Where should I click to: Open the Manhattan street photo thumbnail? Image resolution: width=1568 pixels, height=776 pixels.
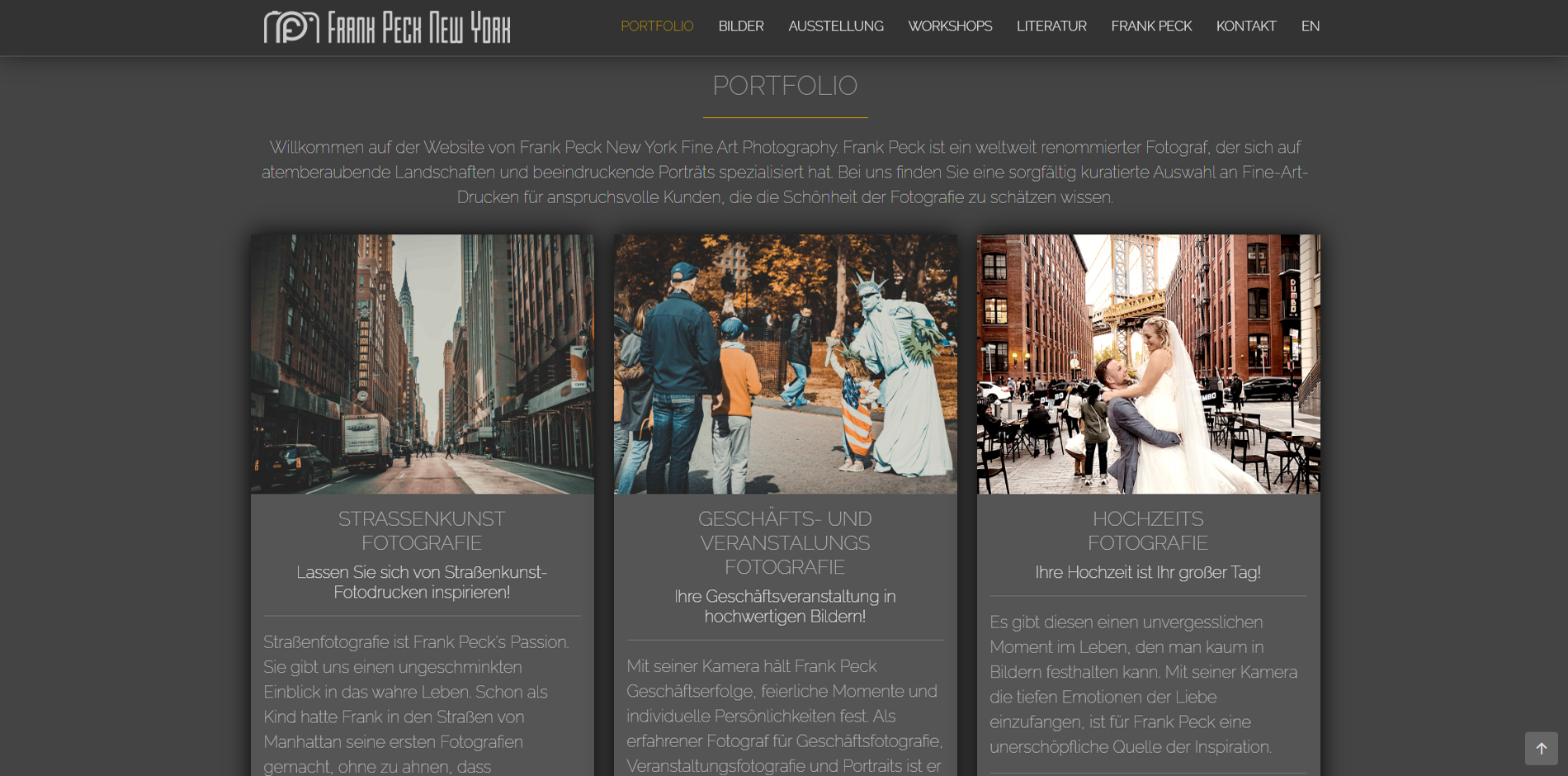coord(423,364)
